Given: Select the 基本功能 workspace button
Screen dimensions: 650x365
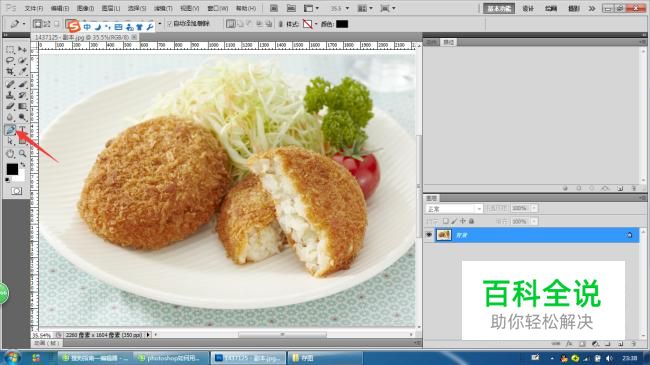Looking at the screenshot, I should (x=499, y=8).
